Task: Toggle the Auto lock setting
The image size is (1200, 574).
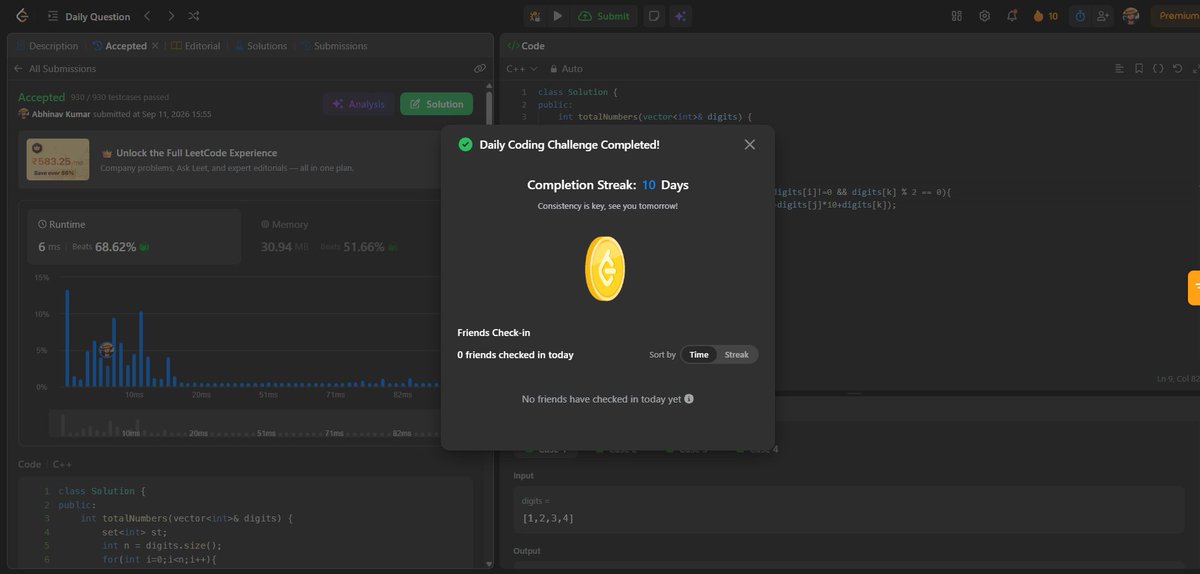Action: point(566,69)
